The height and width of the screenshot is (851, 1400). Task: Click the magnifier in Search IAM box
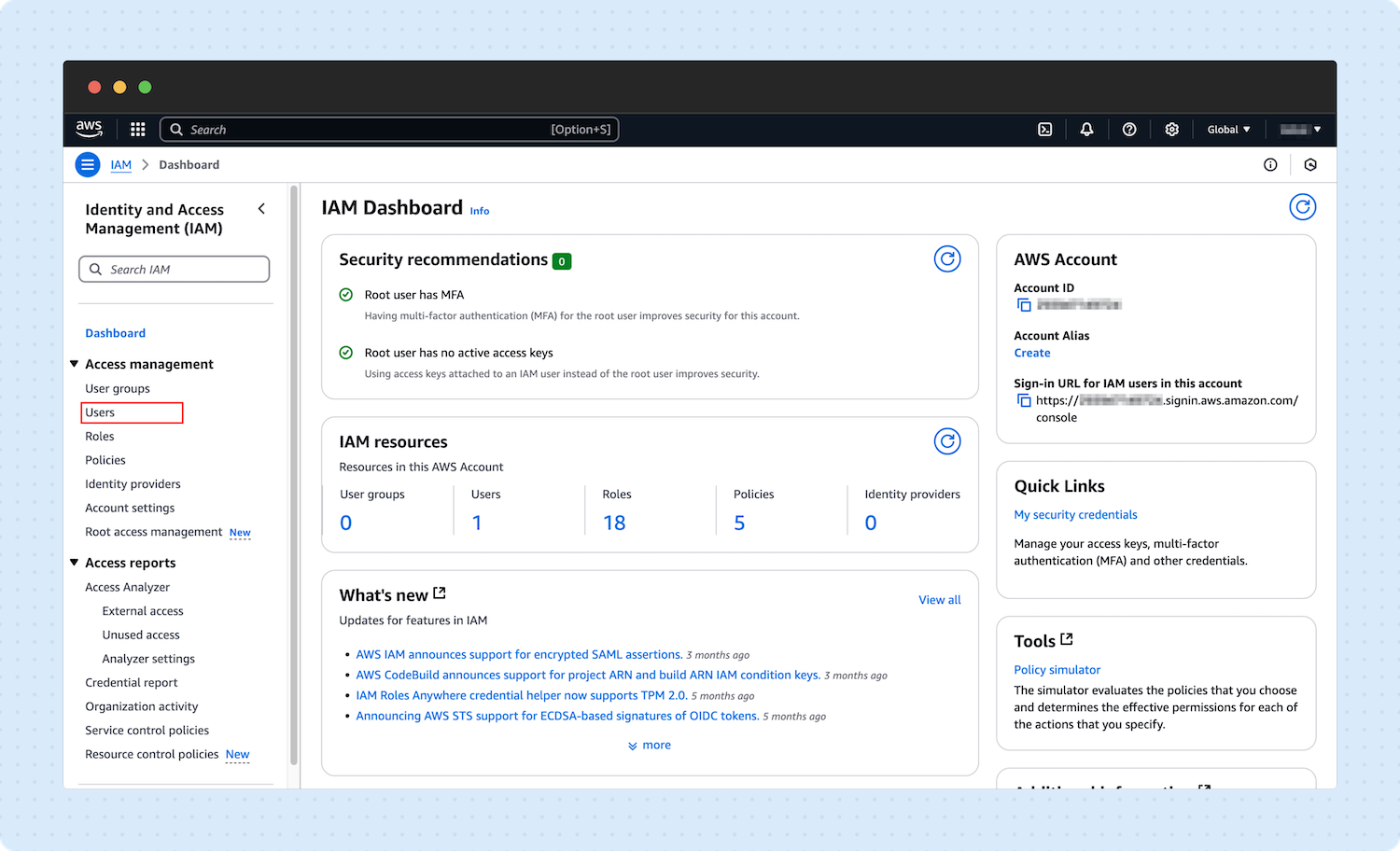click(x=95, y=270)
